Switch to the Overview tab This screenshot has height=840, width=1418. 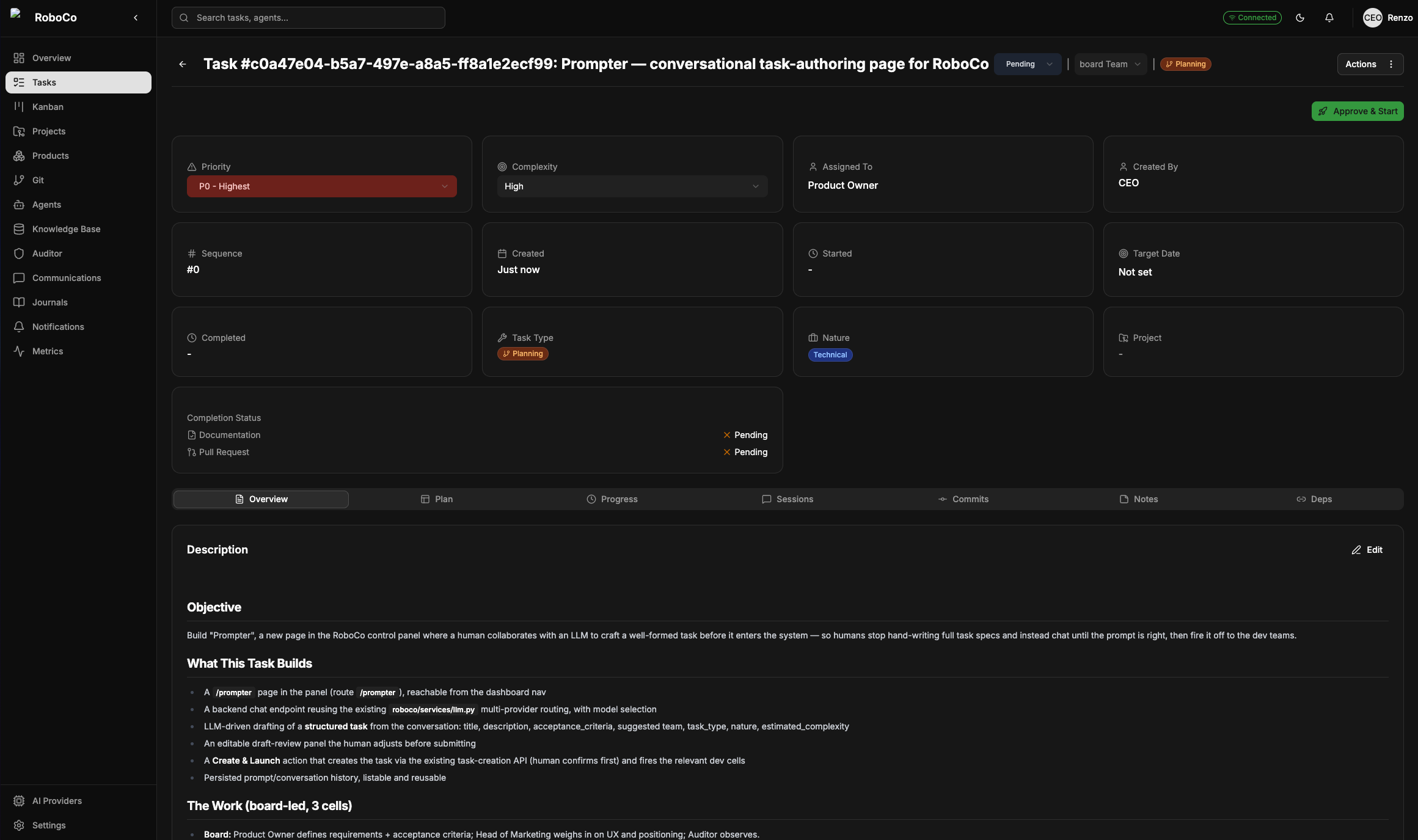[261, 499]
